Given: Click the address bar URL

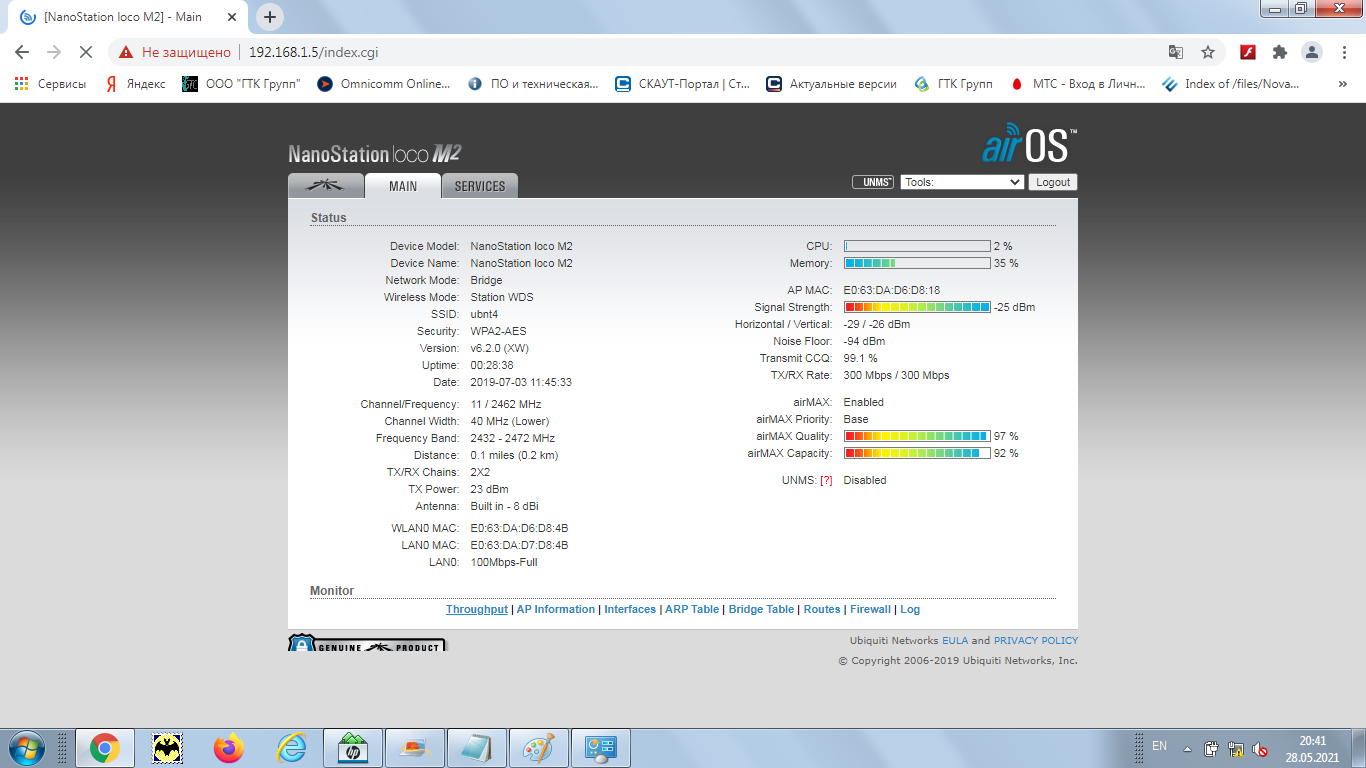Looking at the screenshot, I should [313, 52].
